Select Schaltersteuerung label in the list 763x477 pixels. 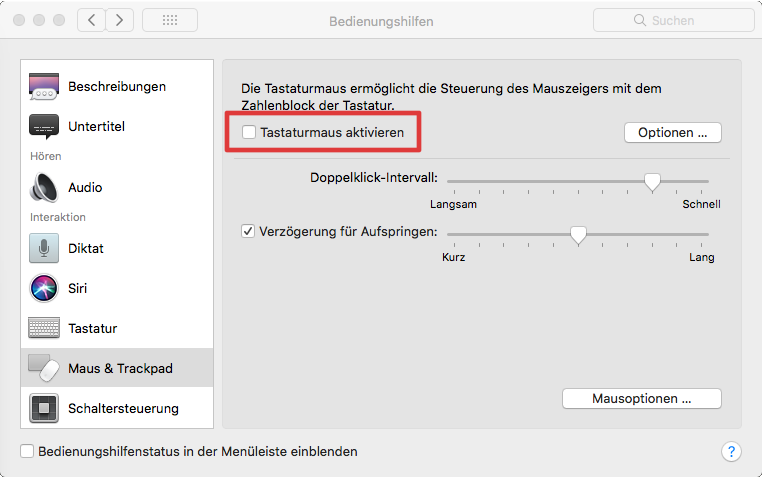123,408
